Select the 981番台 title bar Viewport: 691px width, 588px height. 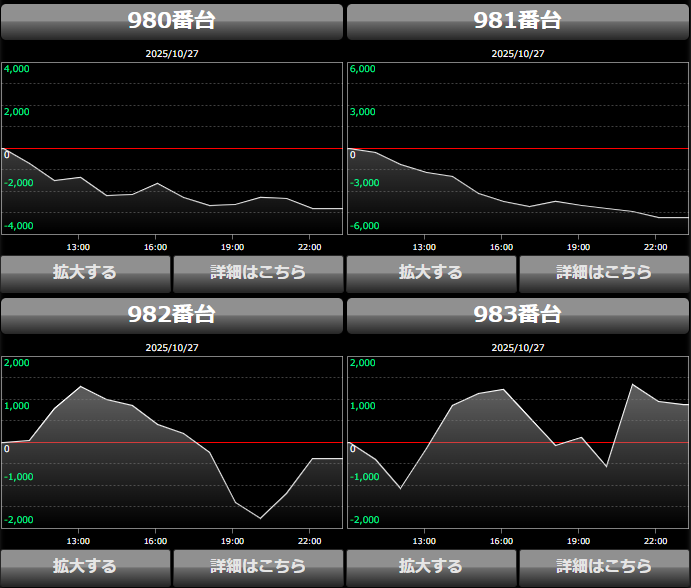pyautogui.click(x=518, y=21)
